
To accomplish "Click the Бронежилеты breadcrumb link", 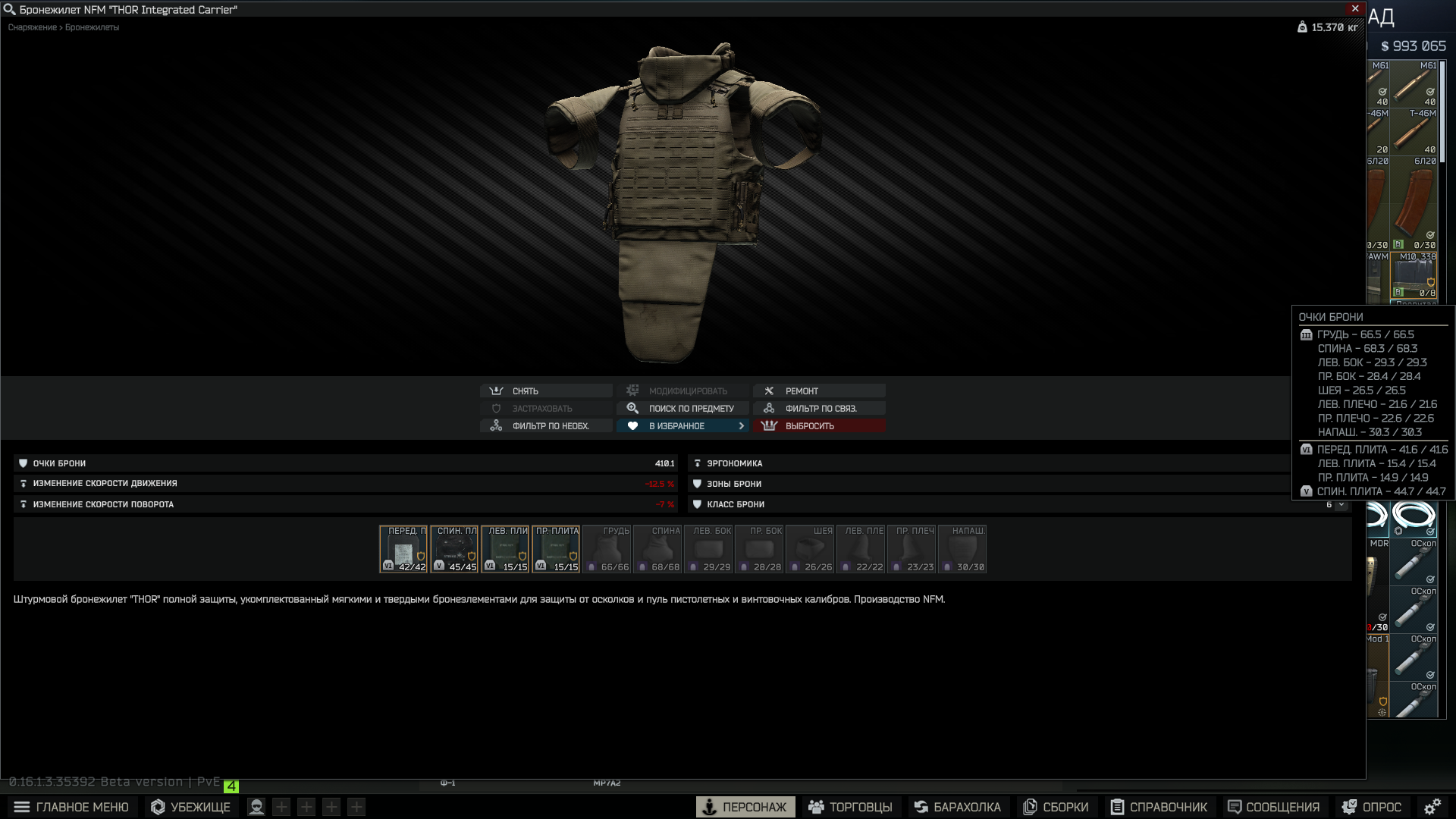I will tap(92, 27).
